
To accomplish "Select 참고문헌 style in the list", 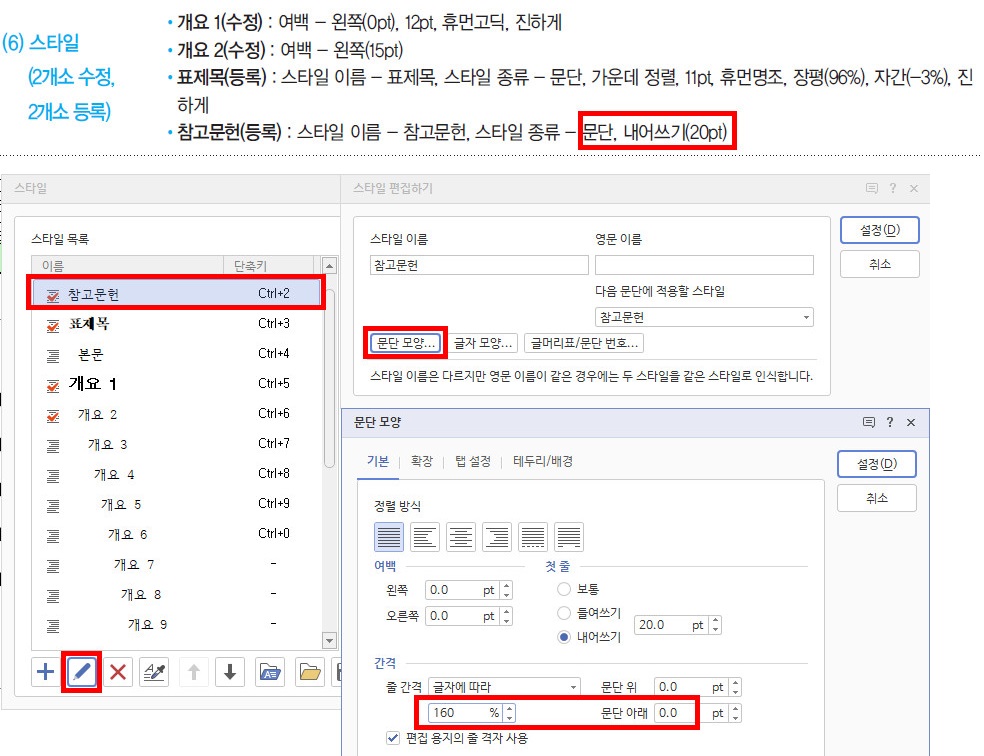I will (x=176, y=294).
